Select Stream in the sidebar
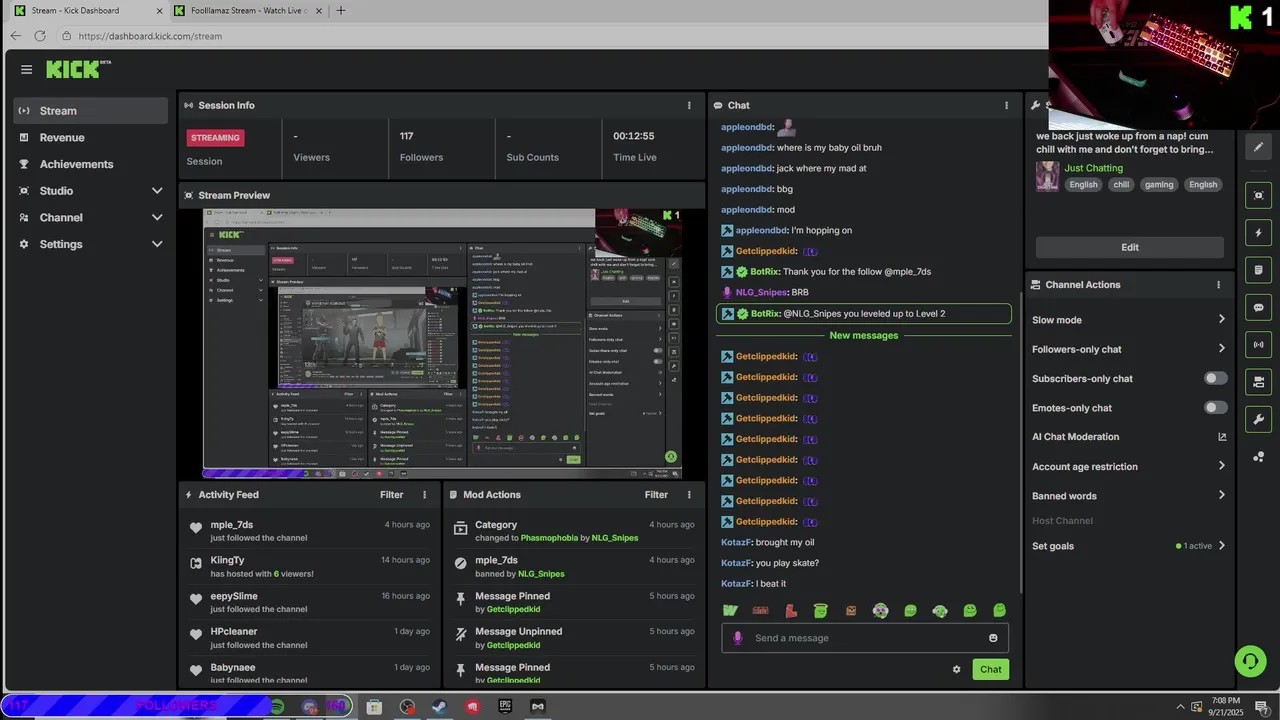 pos(91,111)
